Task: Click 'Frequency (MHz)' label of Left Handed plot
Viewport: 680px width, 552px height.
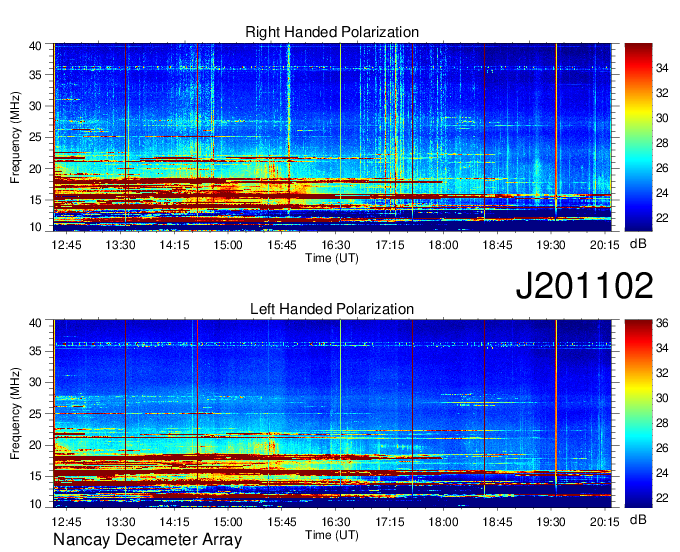Action: pyautogui.click(x=15, y=414)
